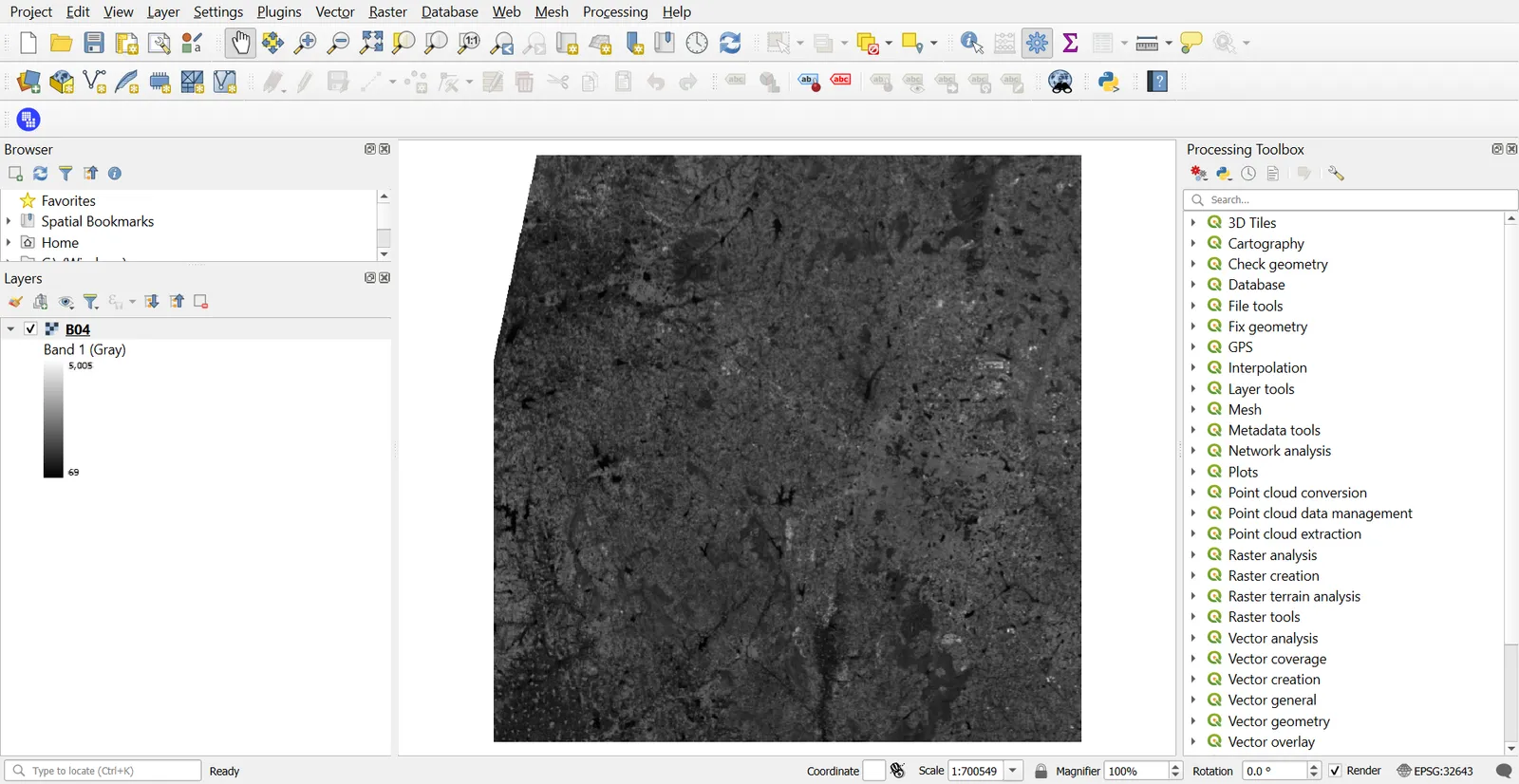The image size is (1519, 784).
Task: Click the Type to locate field
Action: coord(103,771)
